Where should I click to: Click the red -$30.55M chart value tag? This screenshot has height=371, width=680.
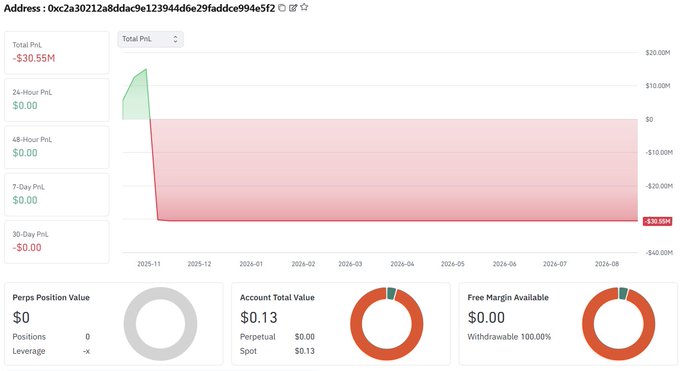[657, 221]
